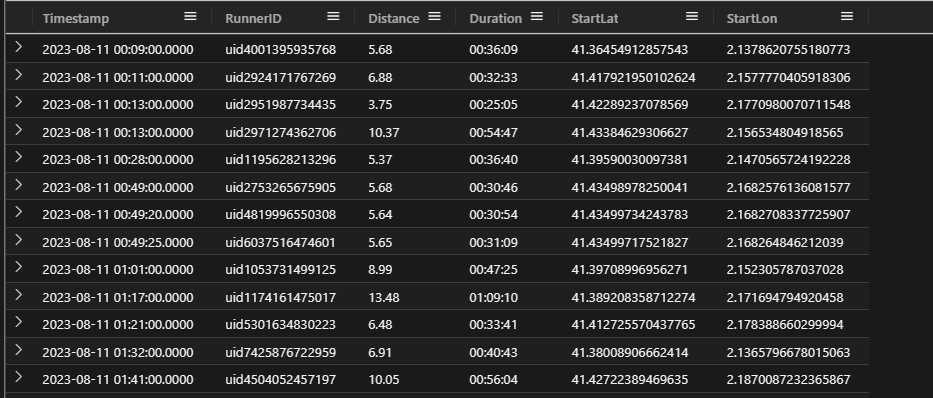Open the StartLon column menu icon

click(847, 17)
